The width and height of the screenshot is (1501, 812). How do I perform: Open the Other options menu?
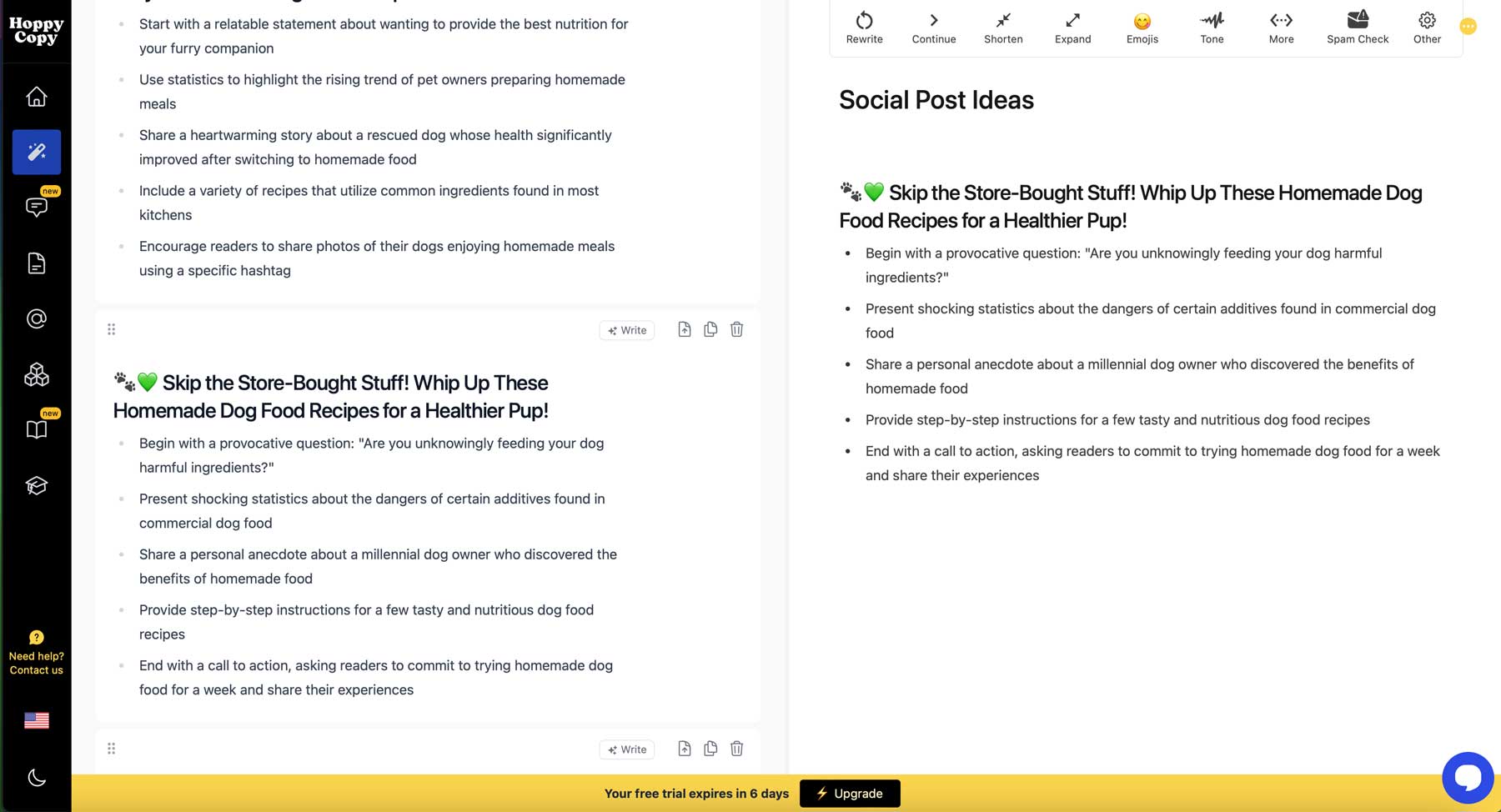1427,27
